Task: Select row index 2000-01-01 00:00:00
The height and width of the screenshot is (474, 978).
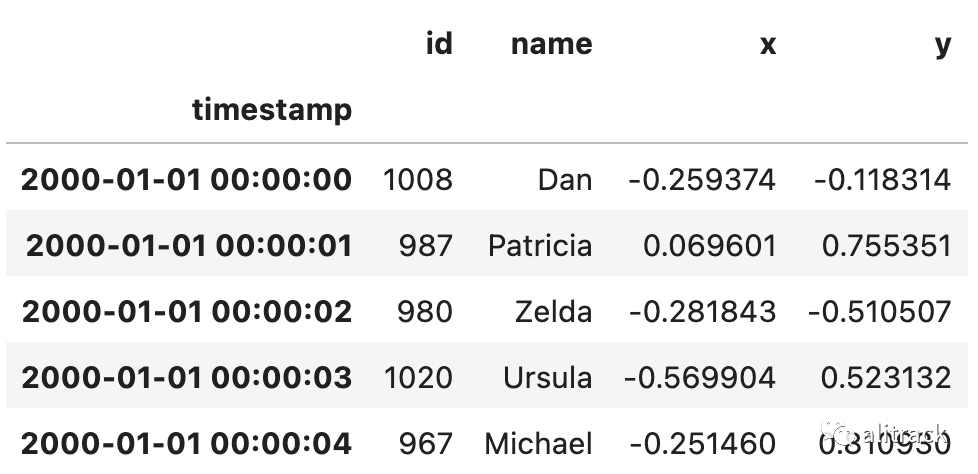Action: [187, 180]
